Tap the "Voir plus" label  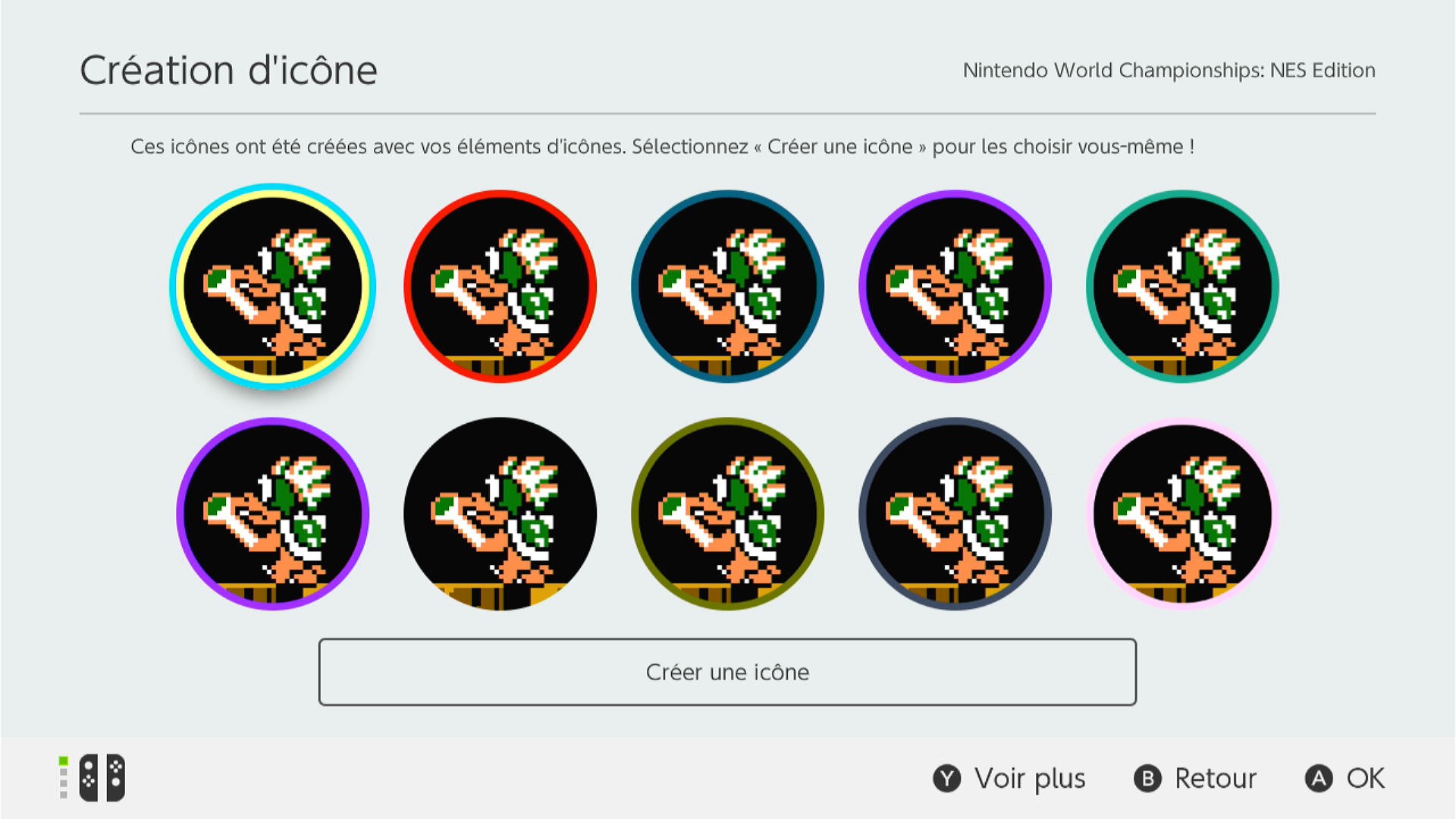coord(1029,779)
